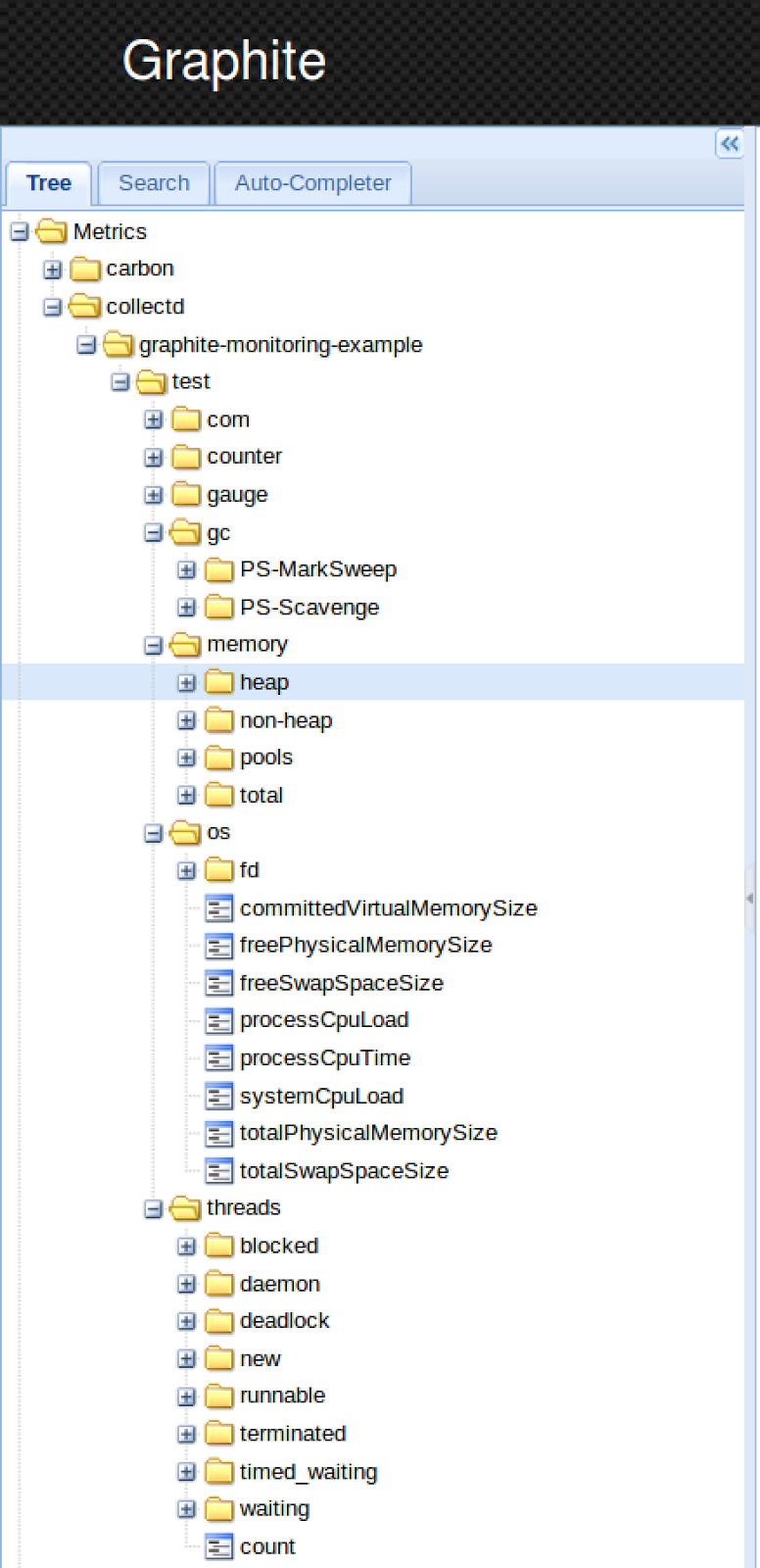The image size is (760, 1568).
Task: Click the collectd open folder icon
Action: tap(85, 307)
